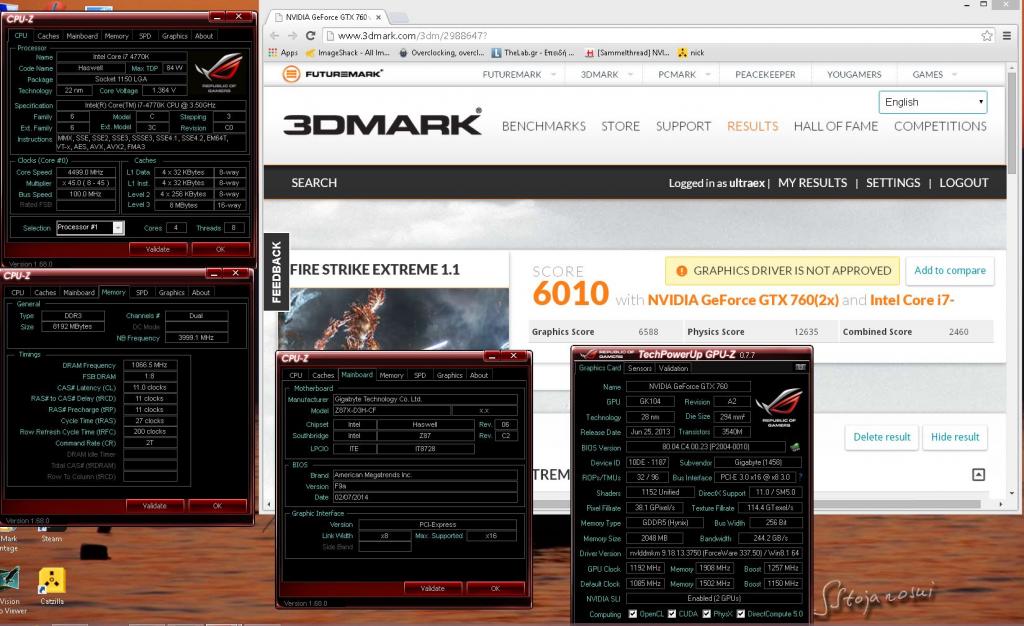The height and width of the screenshot is (626, 1024).
Task: Click the YOUGAMERS top nav link
Action: [854, 74]
